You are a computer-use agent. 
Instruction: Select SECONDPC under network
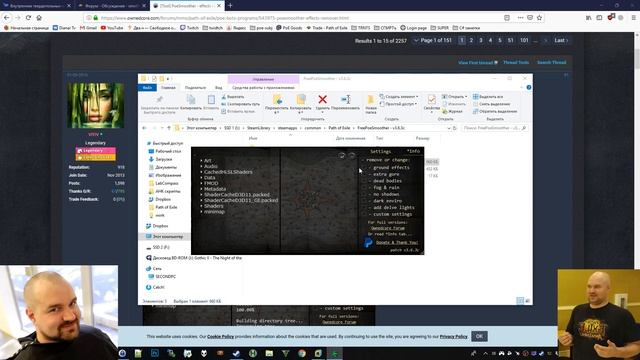coord(162,276)
